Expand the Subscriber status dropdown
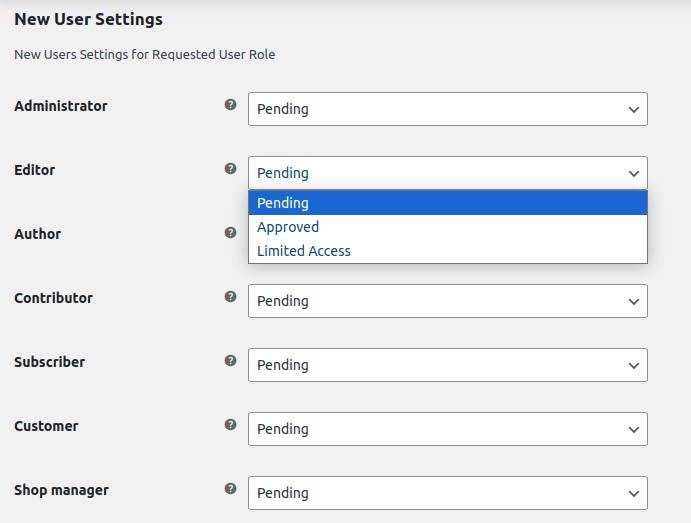The width and height of the screenshot is (691, 523). 447,365
